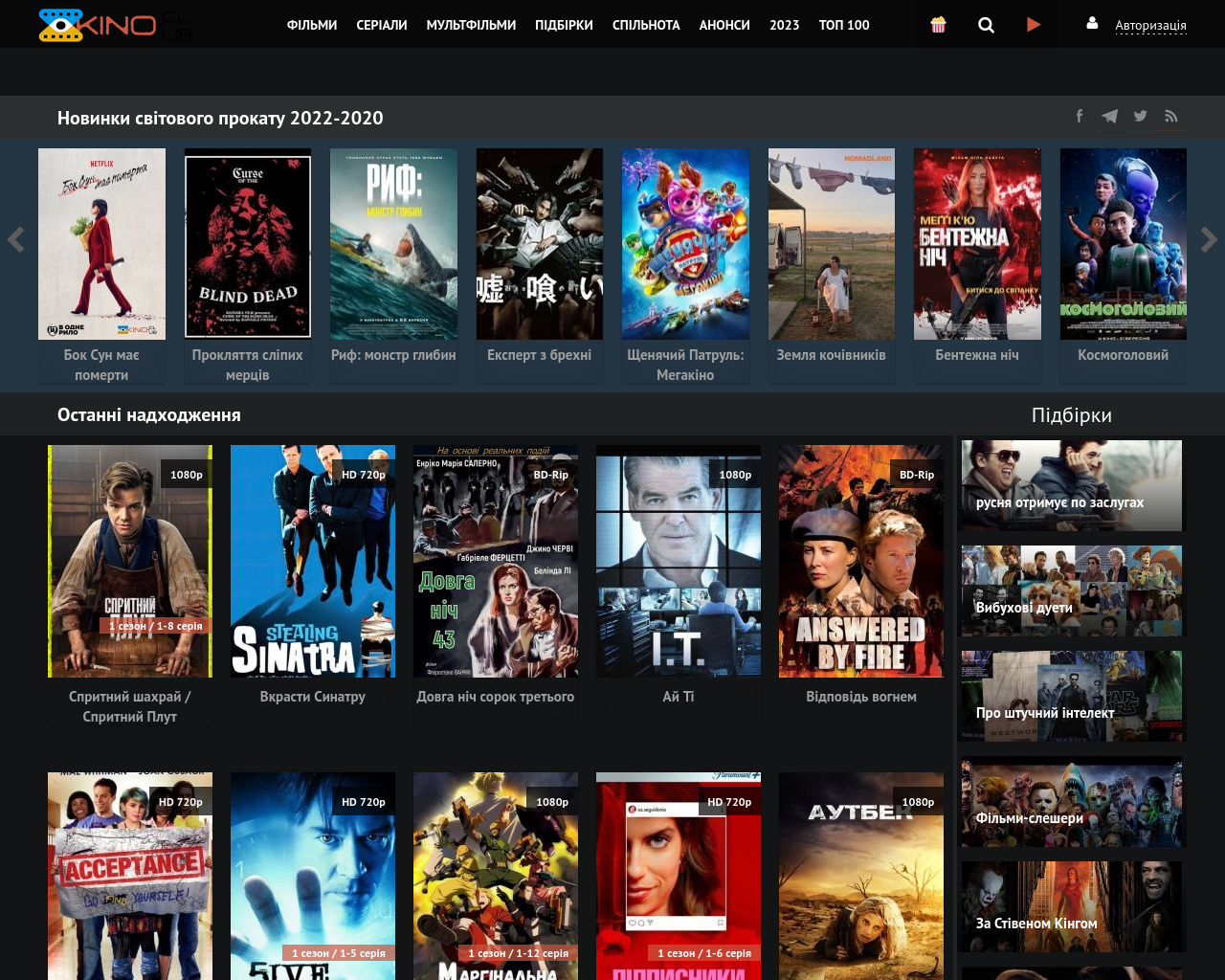This screenshot has width=1225, height=980.
Task: Go to next carousel slide arrow
Action: tap(1209, 239)
